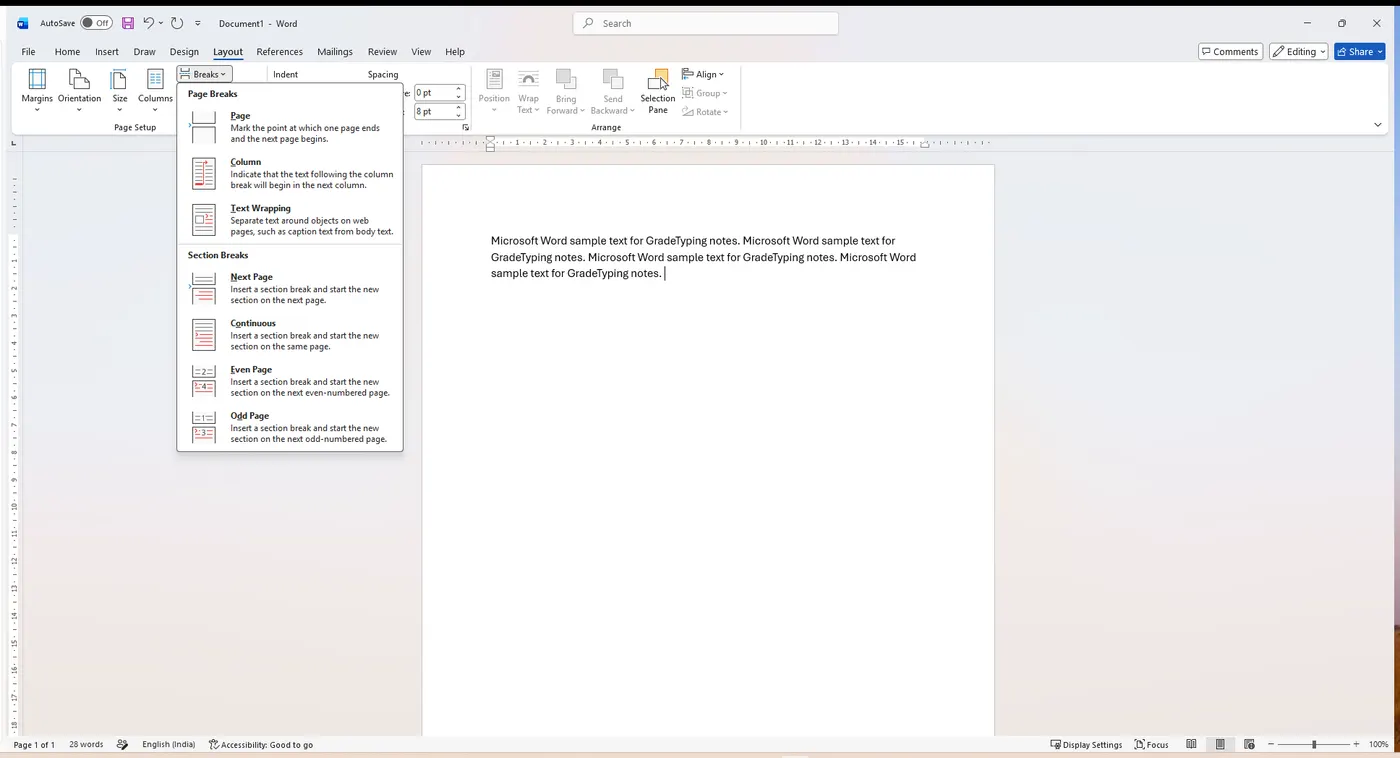Open the Help tab
The width and height of the screenshot is (1400, 758).
(x=455, y=52)
